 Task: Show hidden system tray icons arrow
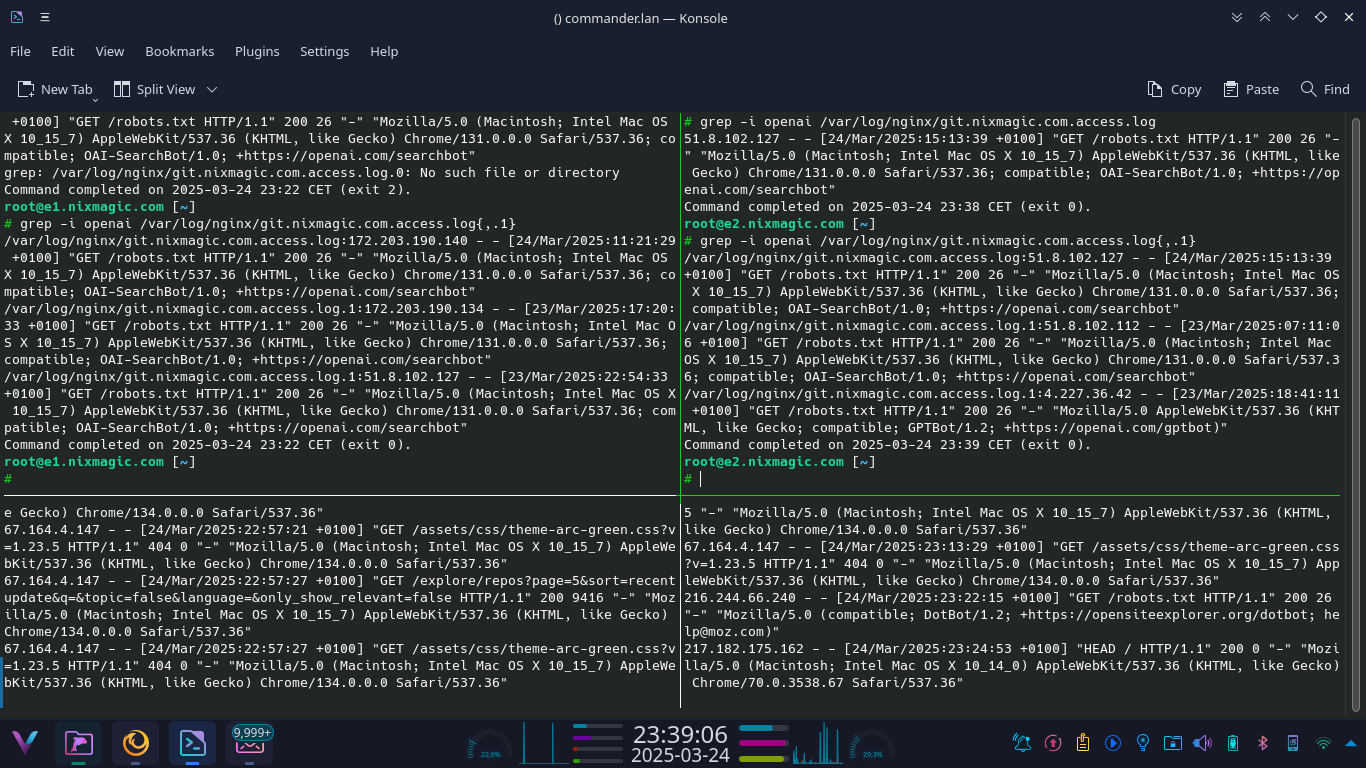point(1349,743)
